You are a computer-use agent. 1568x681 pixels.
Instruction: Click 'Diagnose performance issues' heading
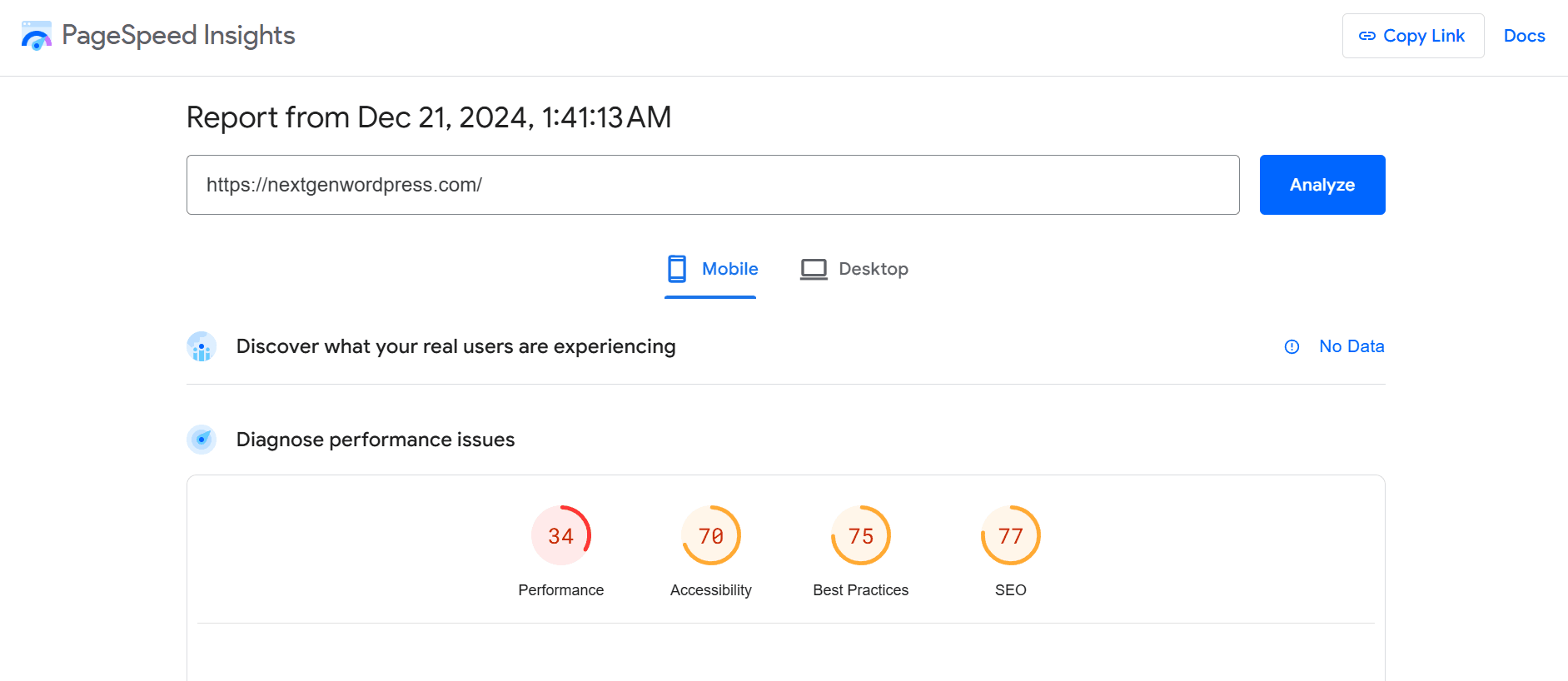[376, 440]
